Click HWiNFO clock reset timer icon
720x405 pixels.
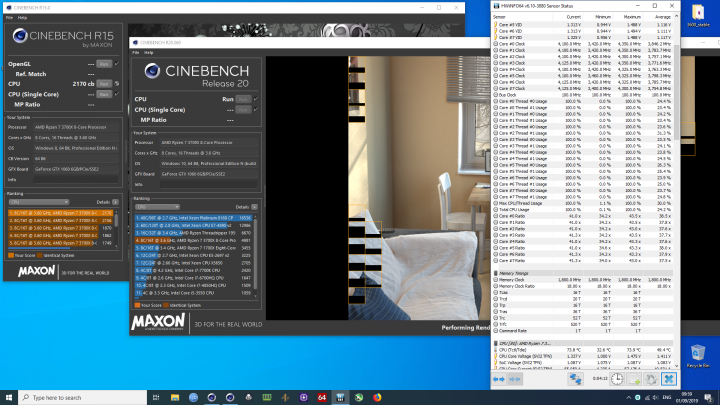point(617,379)
